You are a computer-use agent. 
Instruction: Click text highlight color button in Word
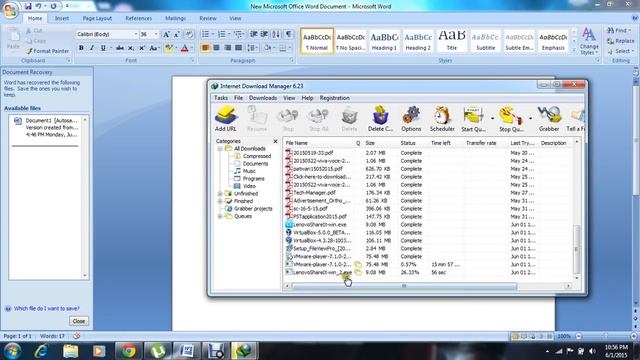(x=168, y=48)
